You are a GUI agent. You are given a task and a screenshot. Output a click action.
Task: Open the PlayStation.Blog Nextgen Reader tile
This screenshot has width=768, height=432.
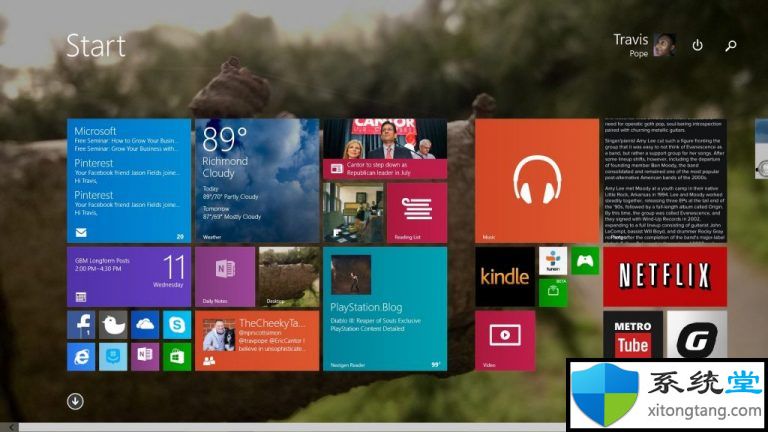click(385, 309)
